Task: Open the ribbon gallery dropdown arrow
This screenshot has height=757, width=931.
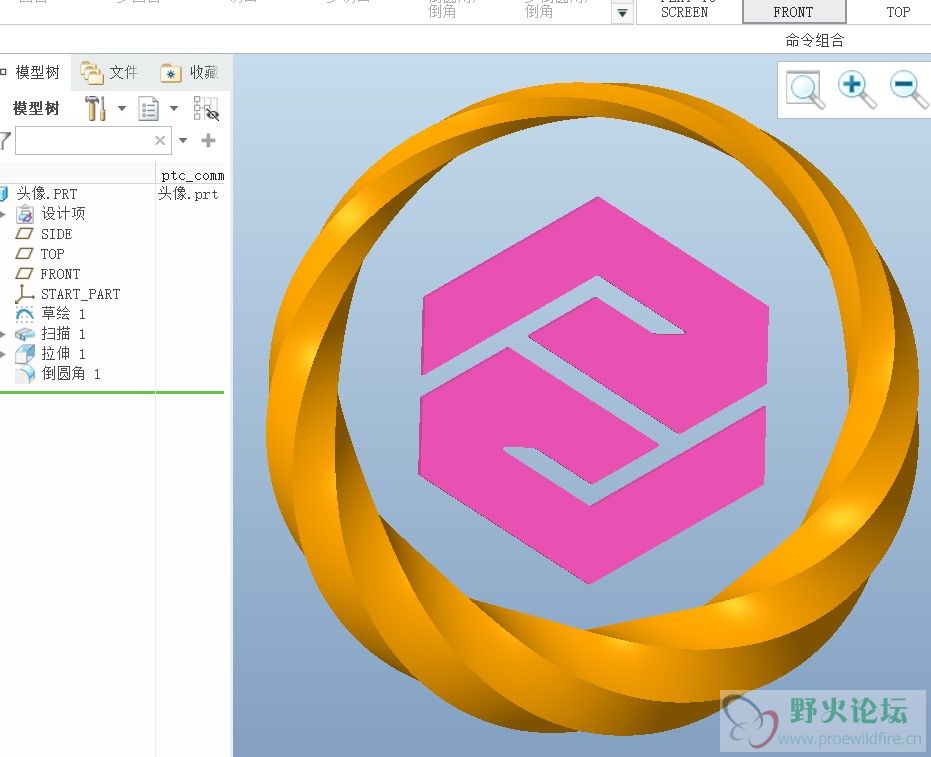Action: tap(622, 12)
